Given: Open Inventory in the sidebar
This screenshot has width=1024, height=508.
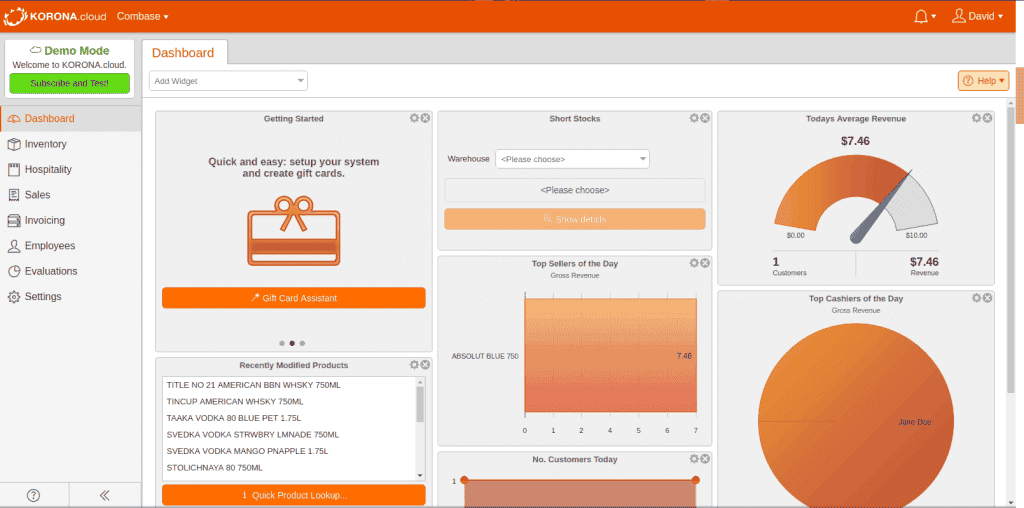Looking at the screenshot, I should point(45,144).
